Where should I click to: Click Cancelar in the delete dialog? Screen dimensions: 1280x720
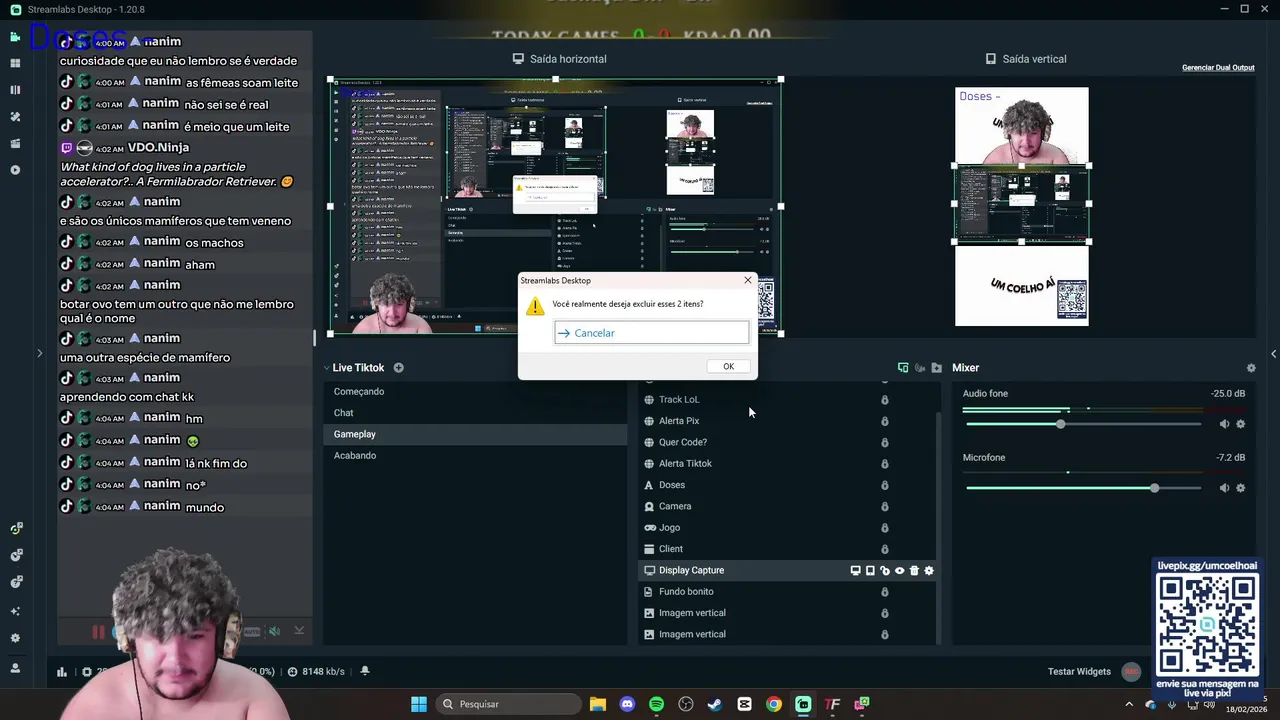pyautogui.click(x=651, y=333)
